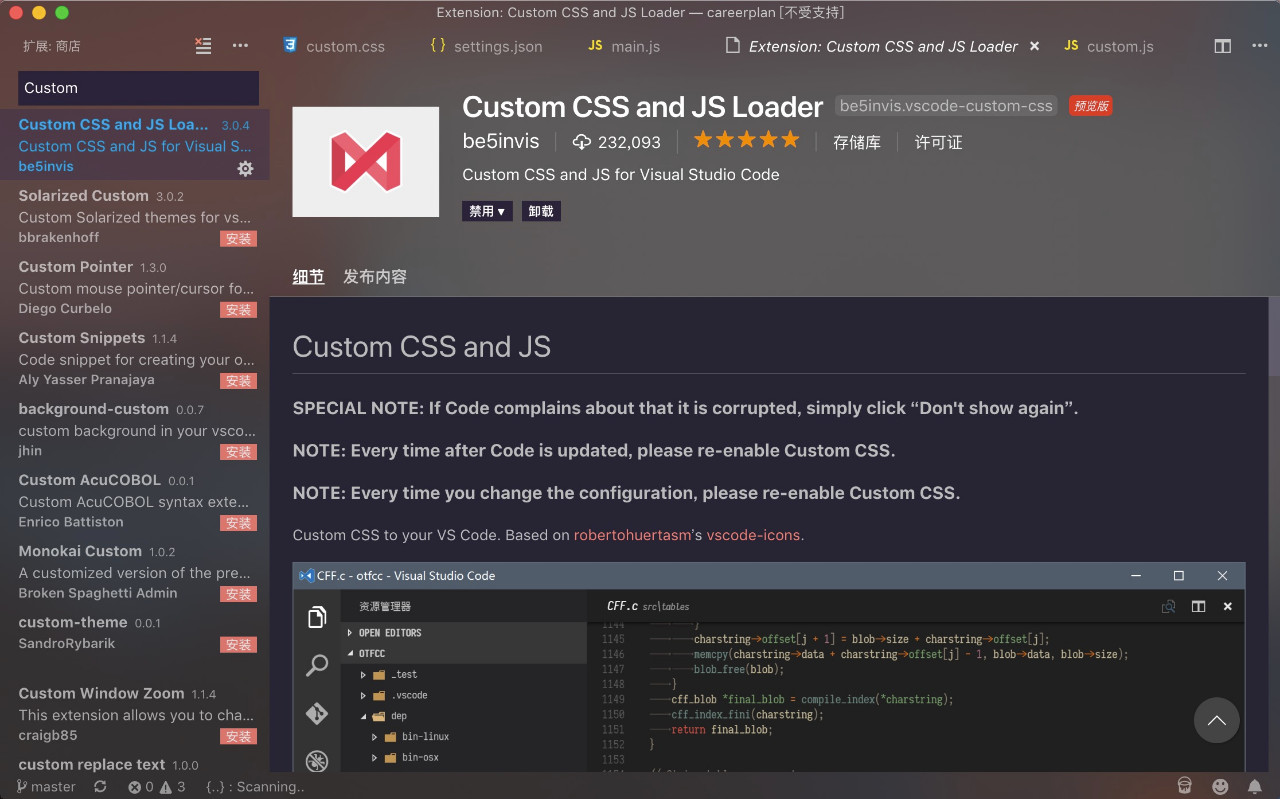The width and height of the screenshot is (1280, 799).
Task: Click the be5invis.vscode-custom-css identifier badge
Action: (946, 105)
